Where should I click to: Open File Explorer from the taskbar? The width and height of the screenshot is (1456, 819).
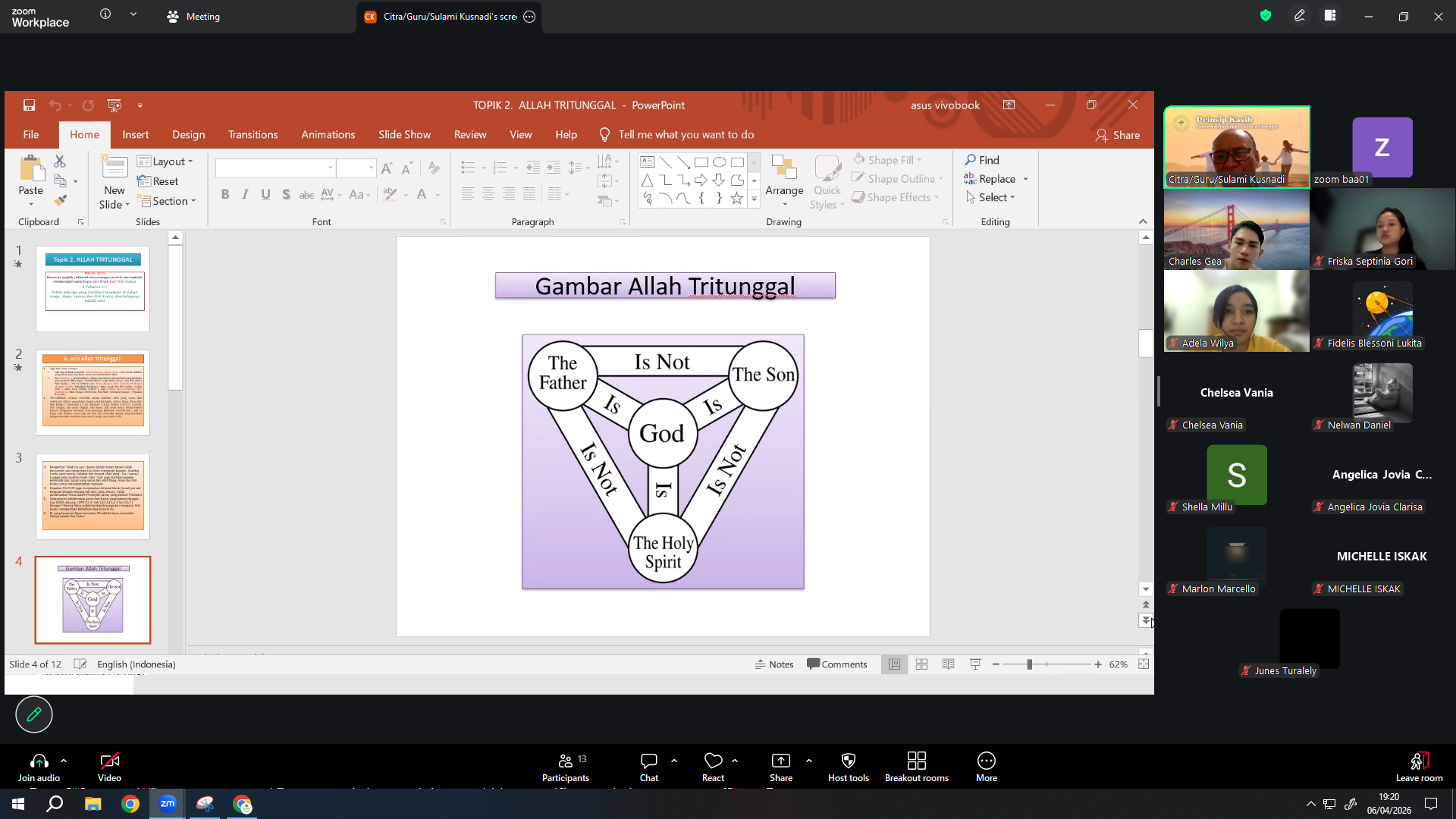coord(93,804)
